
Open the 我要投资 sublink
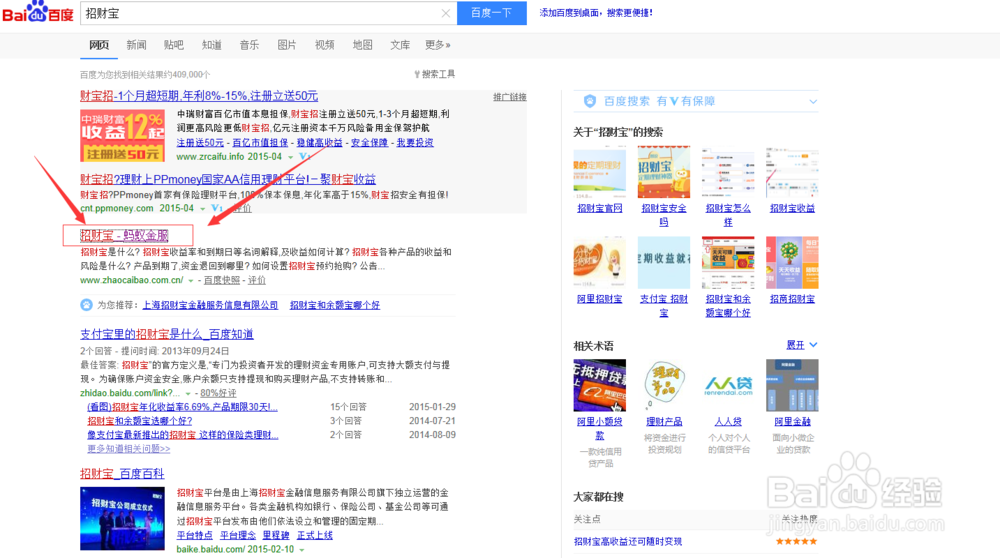click(415, 142)
